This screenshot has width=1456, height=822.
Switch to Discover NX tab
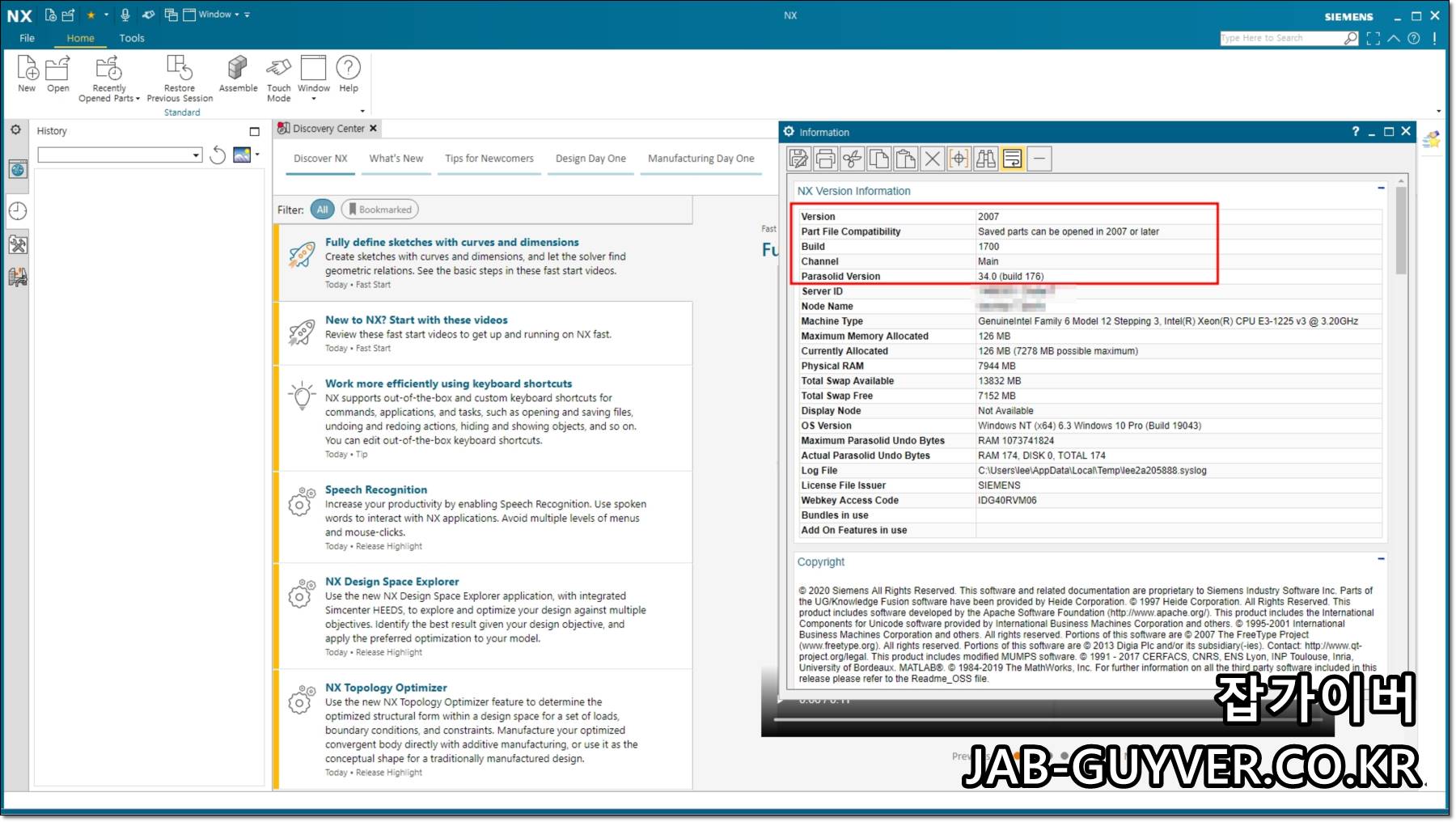[320, 159]
